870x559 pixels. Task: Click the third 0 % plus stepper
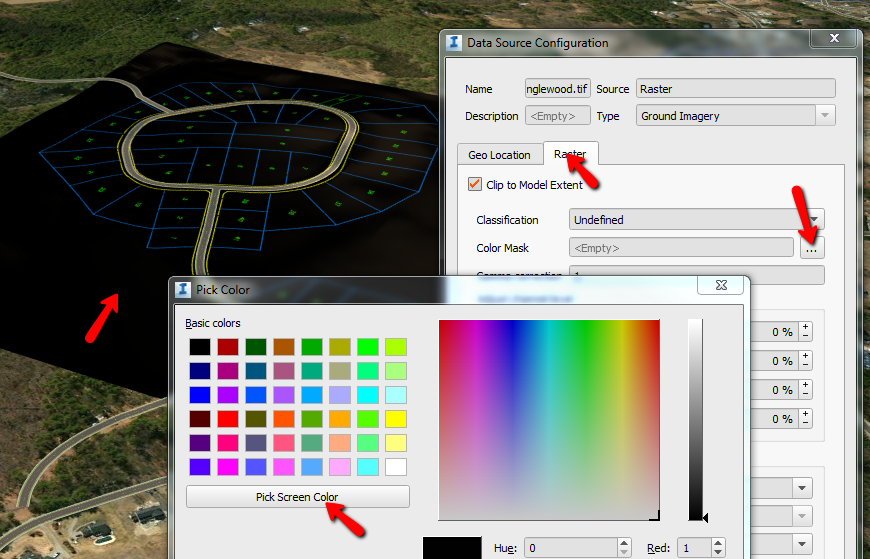click(x=806, y=385)
